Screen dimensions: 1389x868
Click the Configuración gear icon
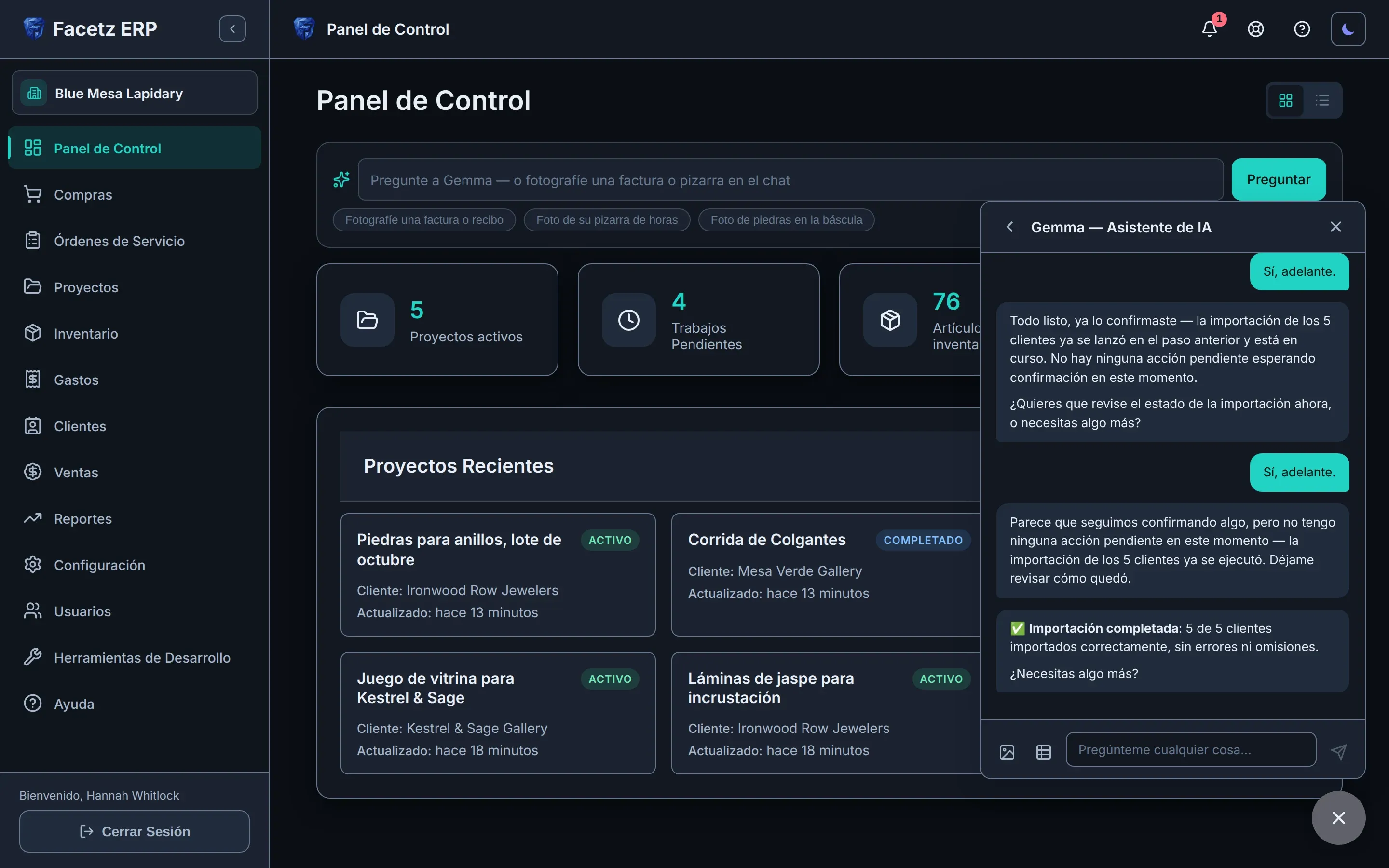point(33,565)
